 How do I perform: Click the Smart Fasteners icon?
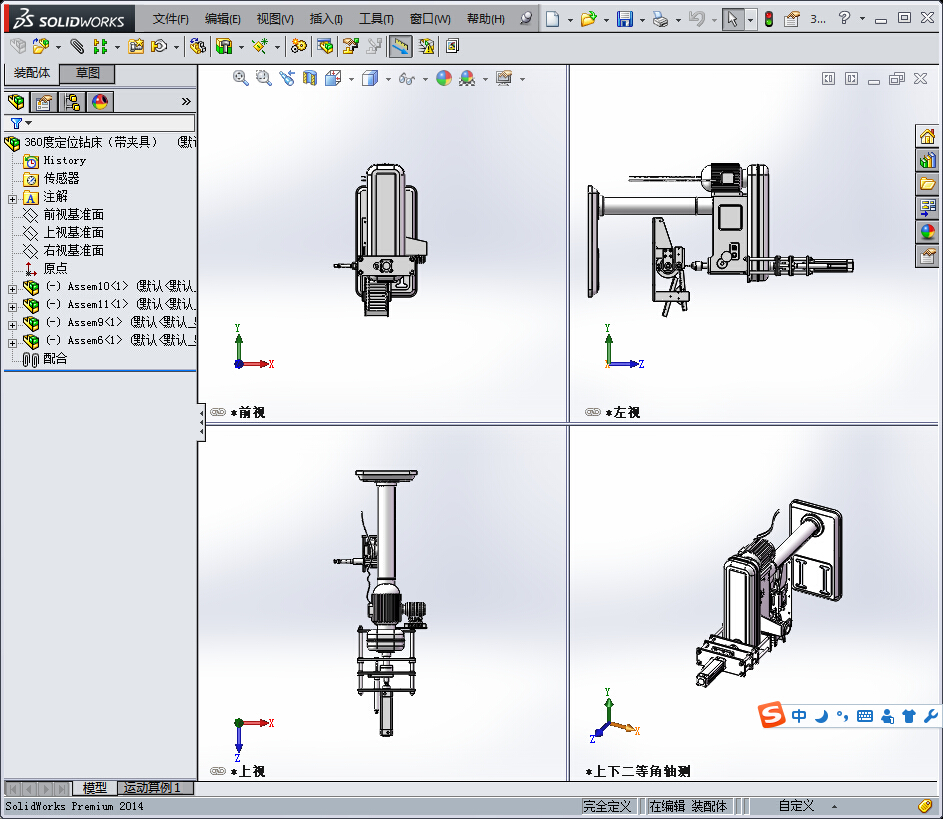[136, 46]
